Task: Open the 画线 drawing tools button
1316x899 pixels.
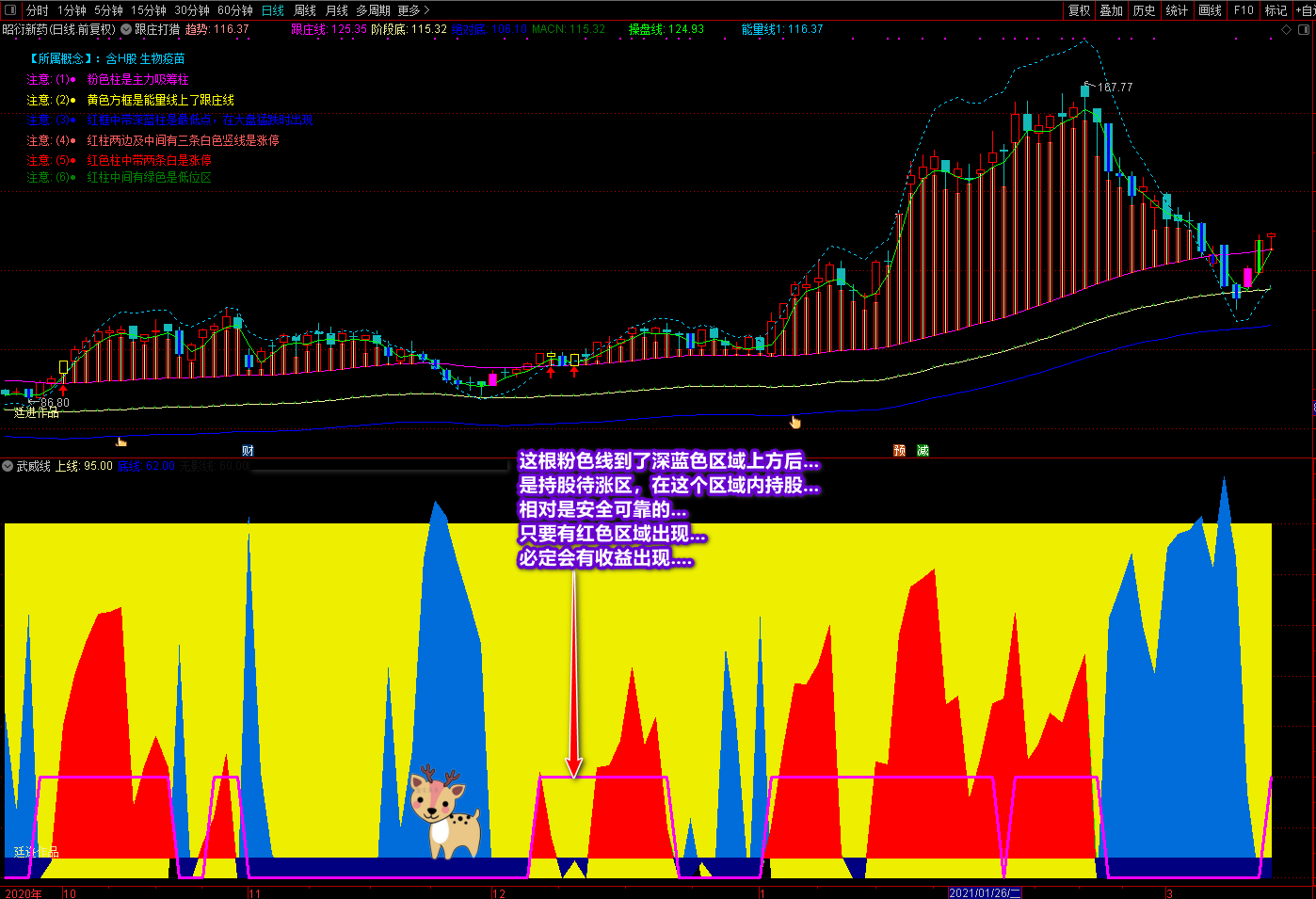Action: 1211,10
